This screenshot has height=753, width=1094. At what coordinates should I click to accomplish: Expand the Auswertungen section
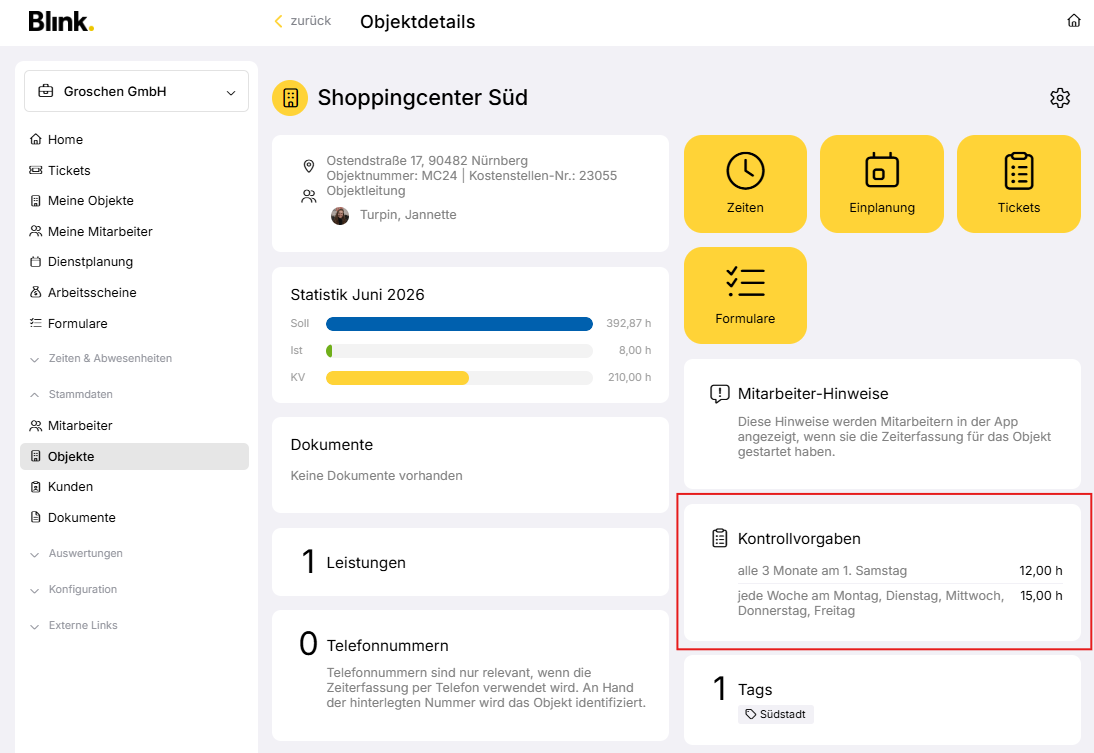[x=85, y=553]
